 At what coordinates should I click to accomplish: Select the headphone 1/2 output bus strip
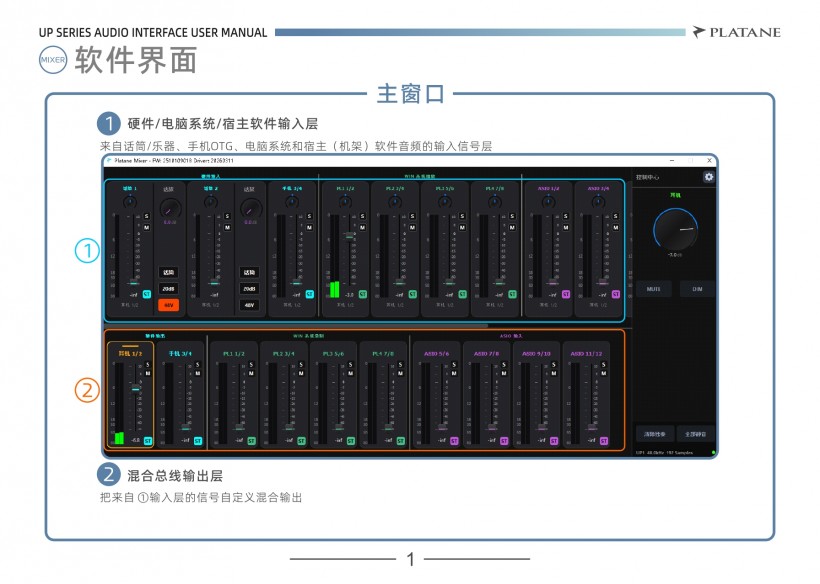tap(131, 395)
